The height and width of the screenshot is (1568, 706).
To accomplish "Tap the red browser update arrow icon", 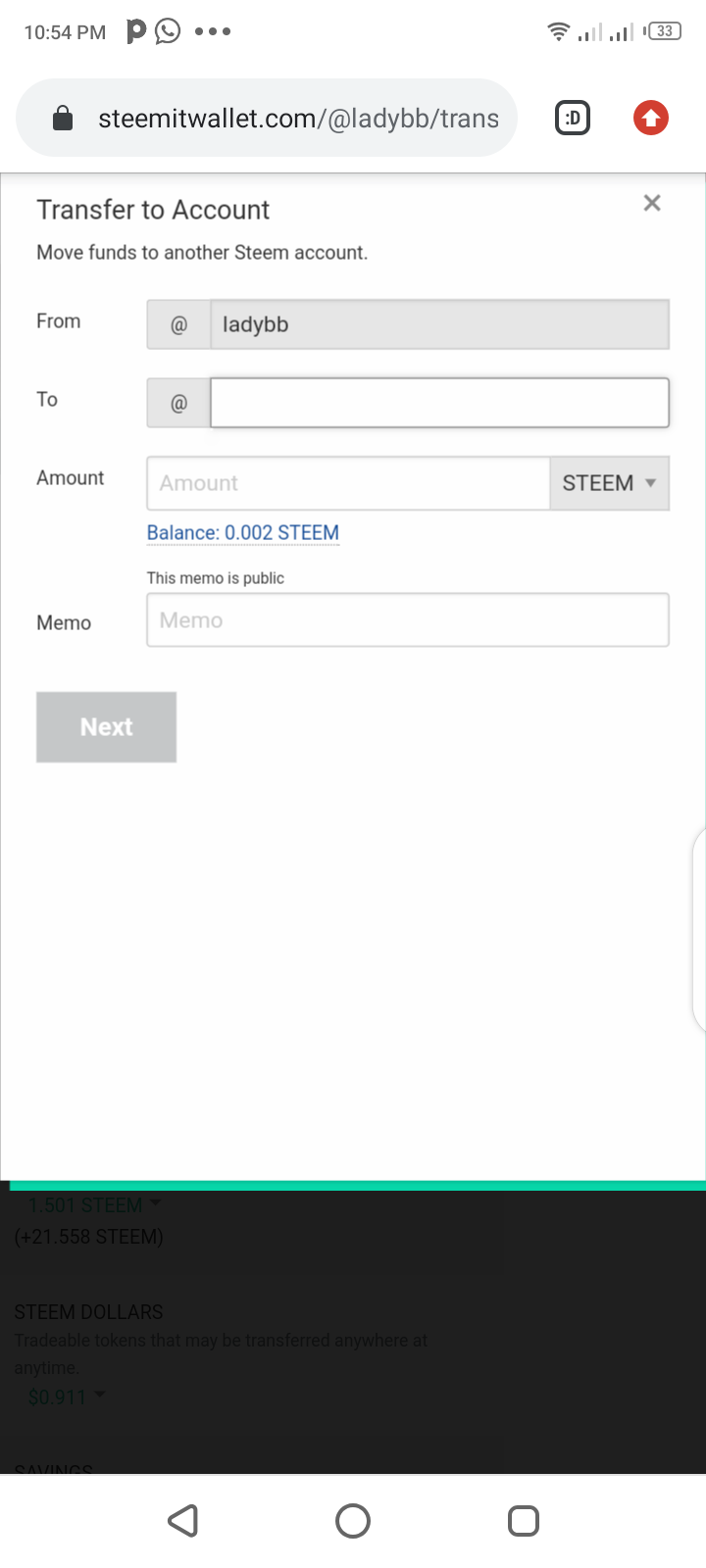I will tap(650, 119).
